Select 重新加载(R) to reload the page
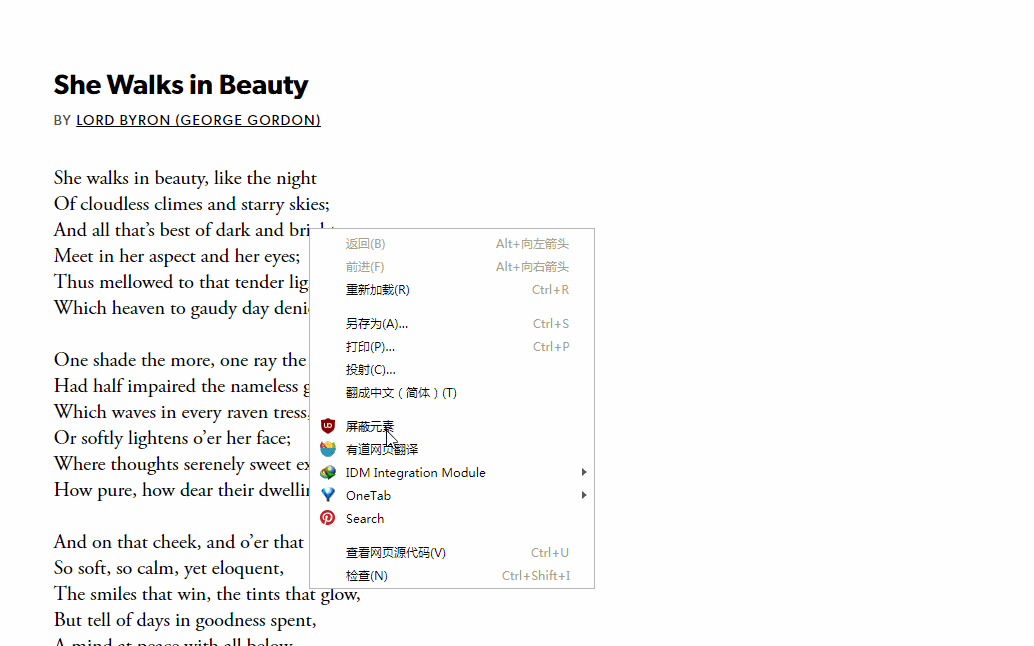 (377, 290)
